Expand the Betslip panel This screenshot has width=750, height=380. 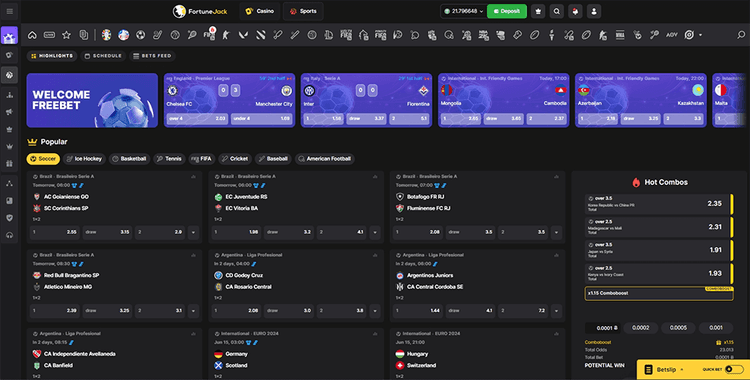point(664,369)
